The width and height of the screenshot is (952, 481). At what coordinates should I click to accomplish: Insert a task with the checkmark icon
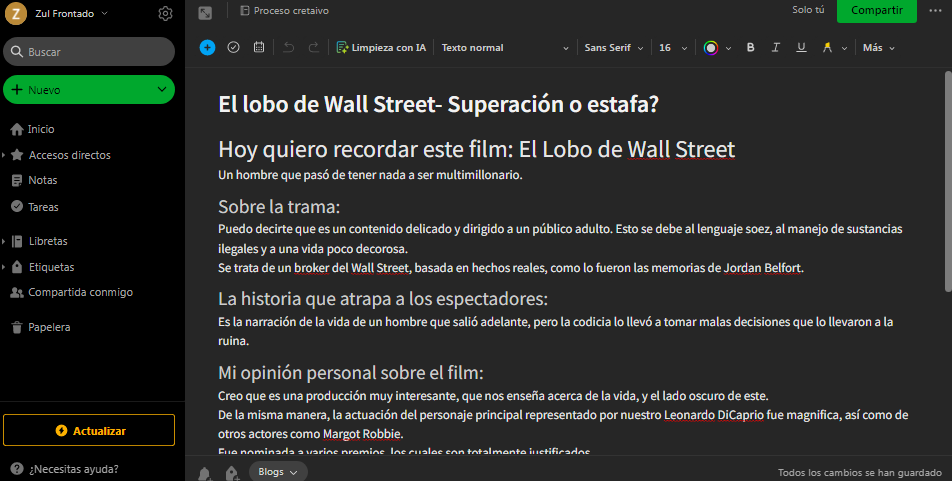[x=233, y=47]
